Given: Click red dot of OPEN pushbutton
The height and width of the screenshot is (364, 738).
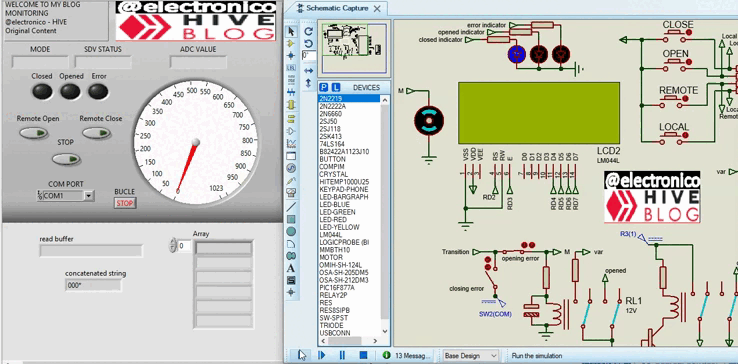Looking at the screenshot, I should tap(689, 62).
